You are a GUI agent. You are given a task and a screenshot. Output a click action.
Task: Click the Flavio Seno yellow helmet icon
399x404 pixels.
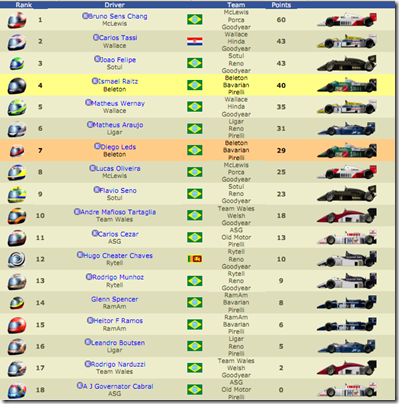(x=17, y=194)
